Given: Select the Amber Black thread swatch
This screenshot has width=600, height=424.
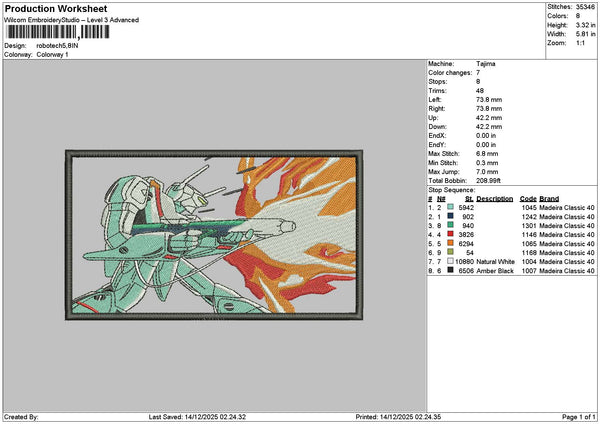Looking at the screenshot, I should (451, 270).
